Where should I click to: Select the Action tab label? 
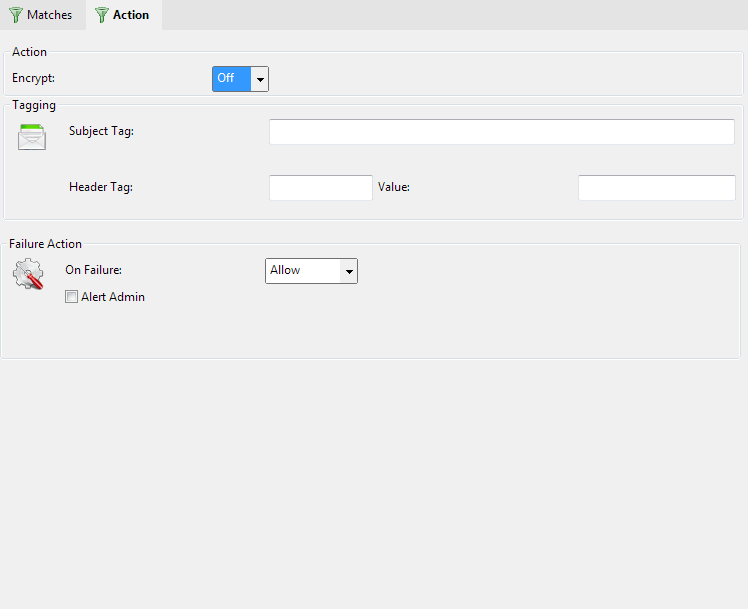[x=131, y=15]
